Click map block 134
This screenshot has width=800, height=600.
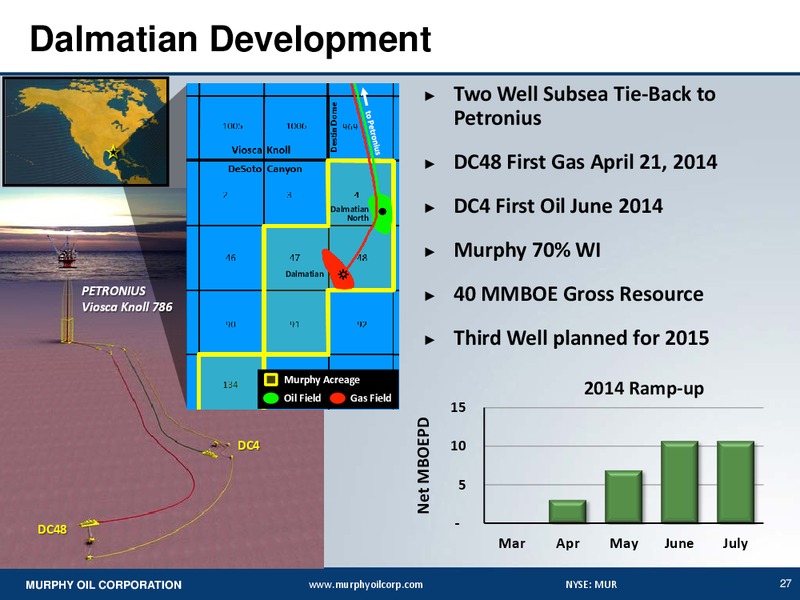pyautogui.click(x=230, y=384)
